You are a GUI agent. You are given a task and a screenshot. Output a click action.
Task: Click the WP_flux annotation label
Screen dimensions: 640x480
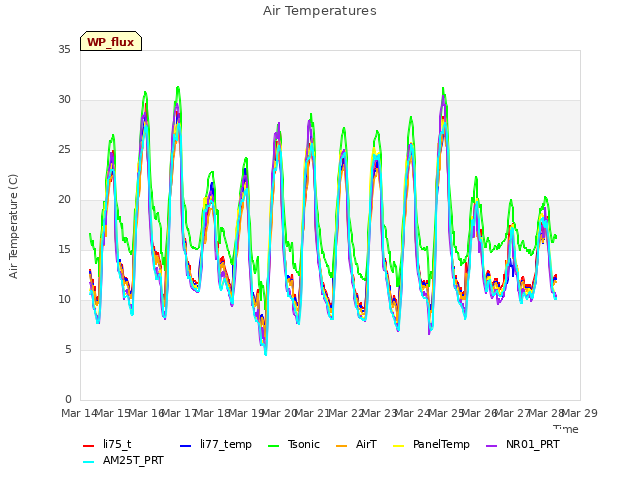pyautogui.click(x=111, y=42)
